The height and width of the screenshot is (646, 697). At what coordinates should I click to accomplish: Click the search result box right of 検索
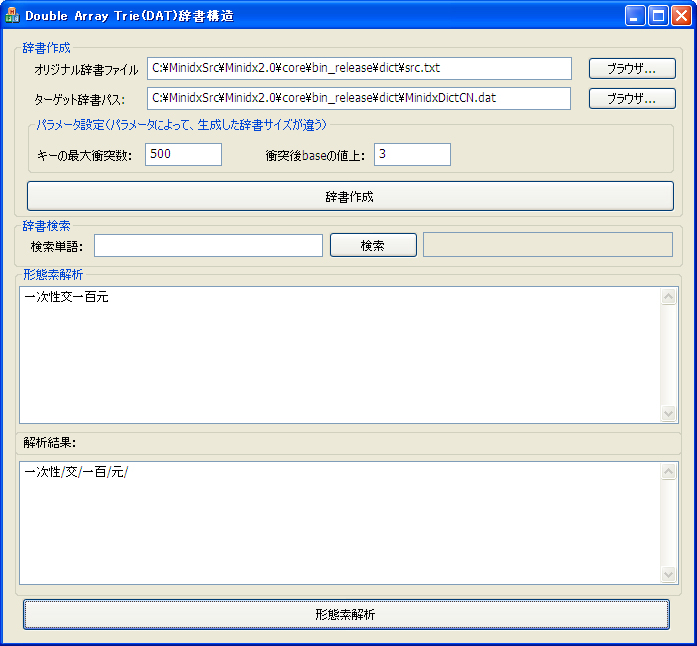click(x=548, y=245)
